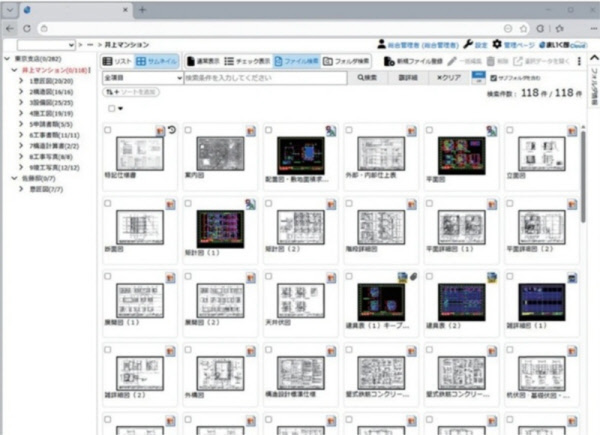This screenshot has width=600, height=435.
Task: Click the blue calendar-style icon beside クリア
Action: point(478,78)
